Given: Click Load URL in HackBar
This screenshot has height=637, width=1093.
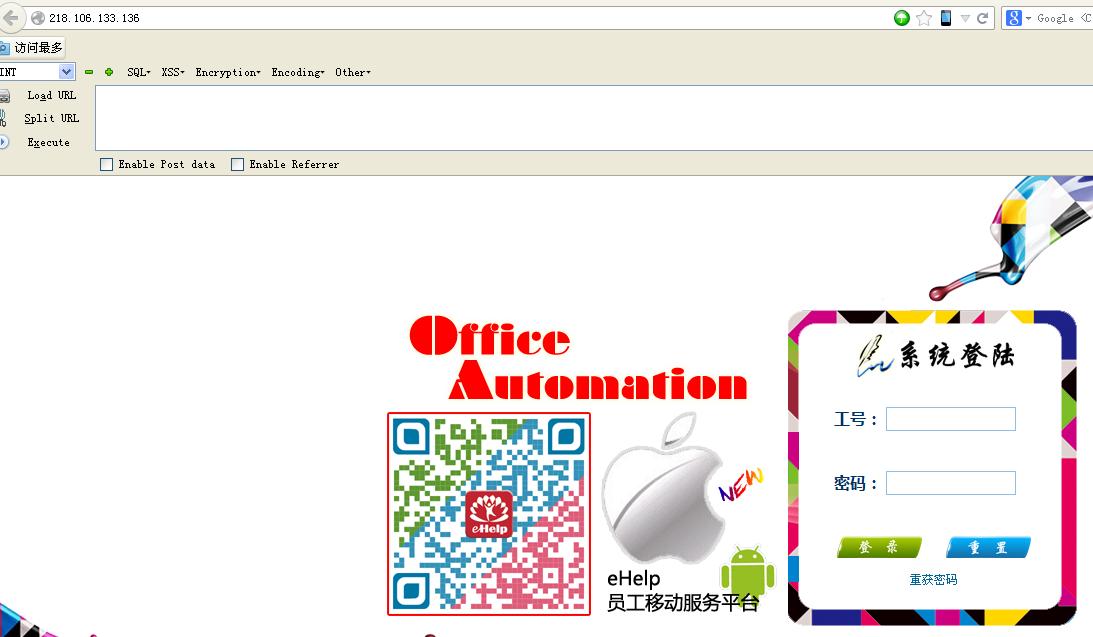Looking at the screenshot, I should 52,95.
